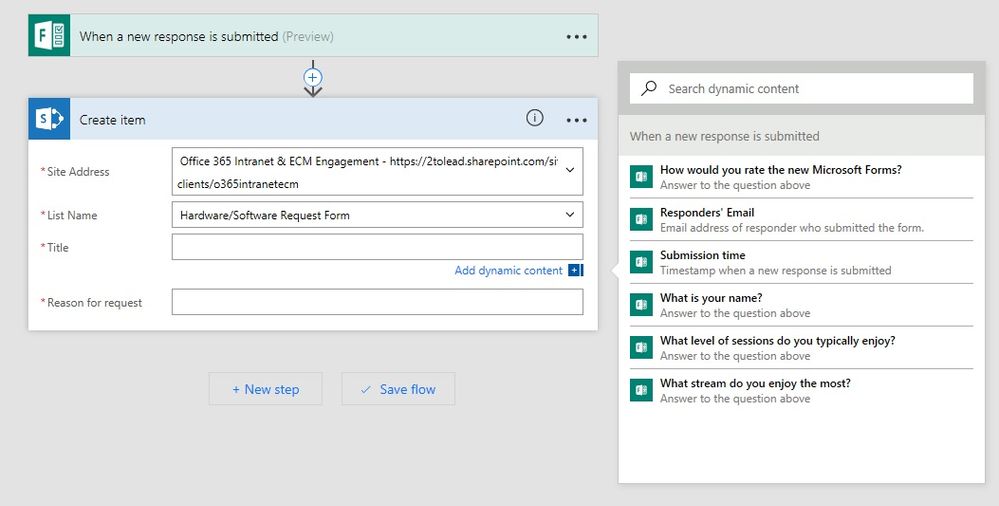Screen dimensions: 999x506
Task: Click Forms icon beside What is your name
Action: click(x=641, y=305)
